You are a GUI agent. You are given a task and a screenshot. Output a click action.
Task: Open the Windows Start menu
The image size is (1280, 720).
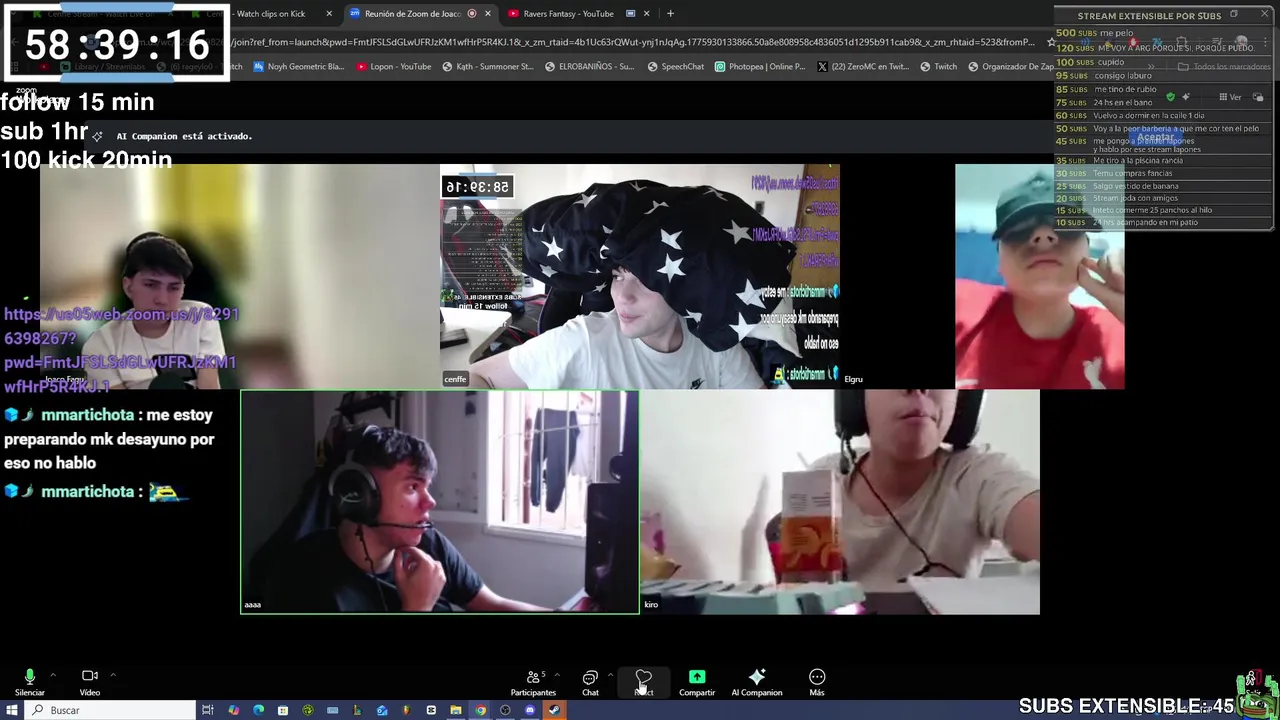11,710
